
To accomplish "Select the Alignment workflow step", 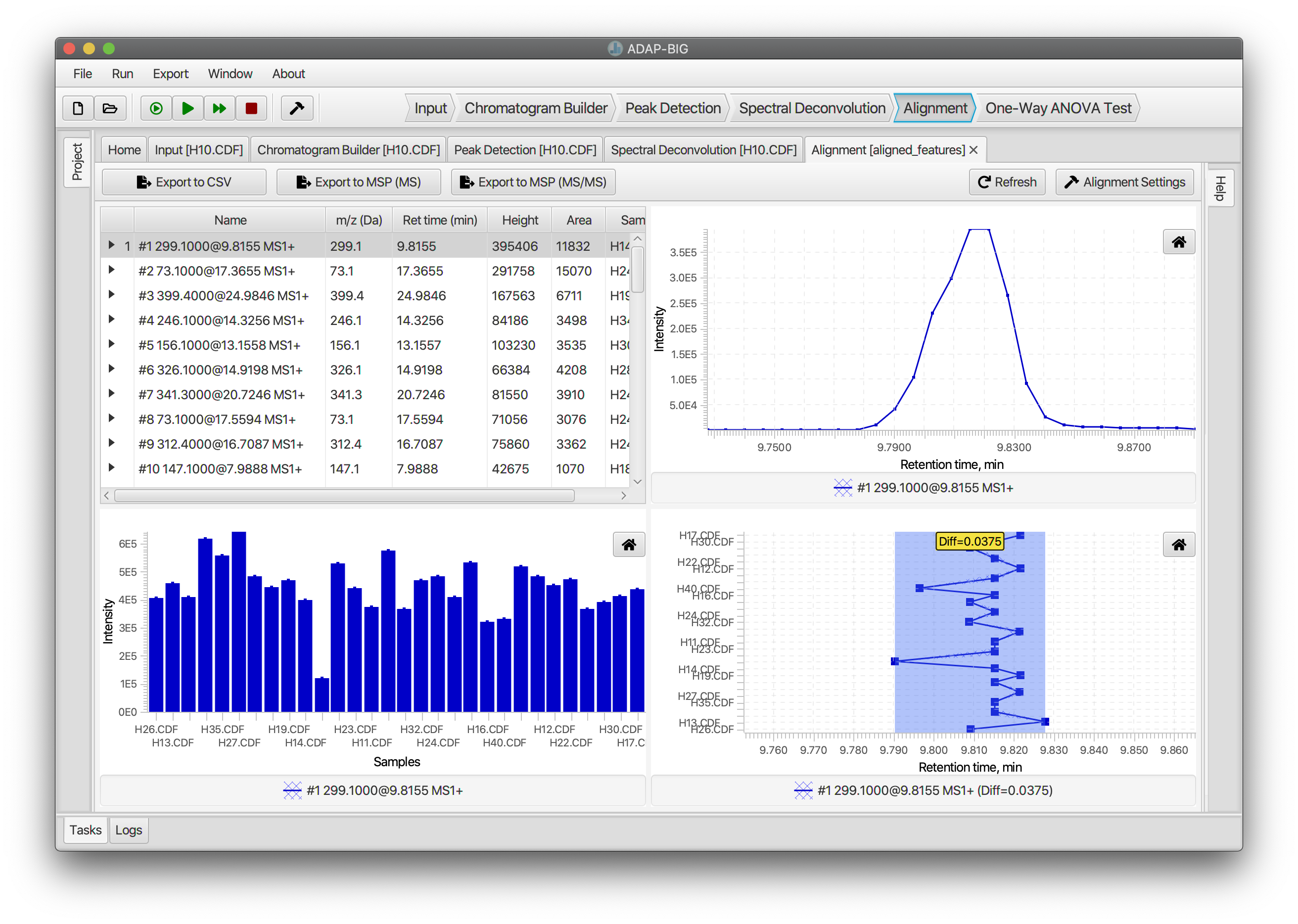I will (935, 108).
